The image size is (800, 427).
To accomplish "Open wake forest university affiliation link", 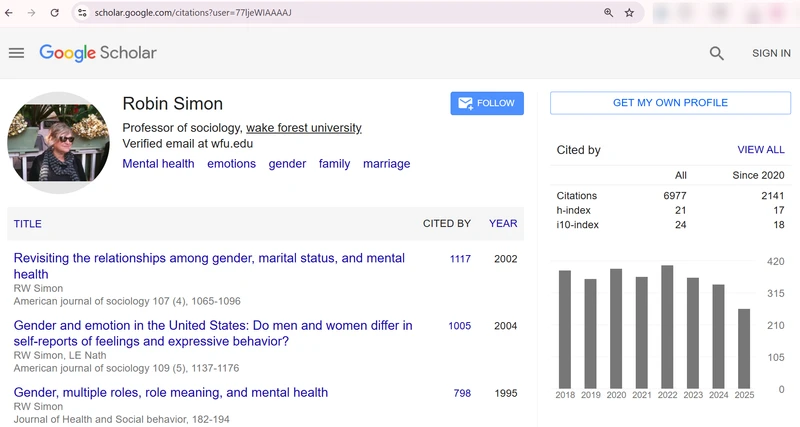I will tap(304, 128).
